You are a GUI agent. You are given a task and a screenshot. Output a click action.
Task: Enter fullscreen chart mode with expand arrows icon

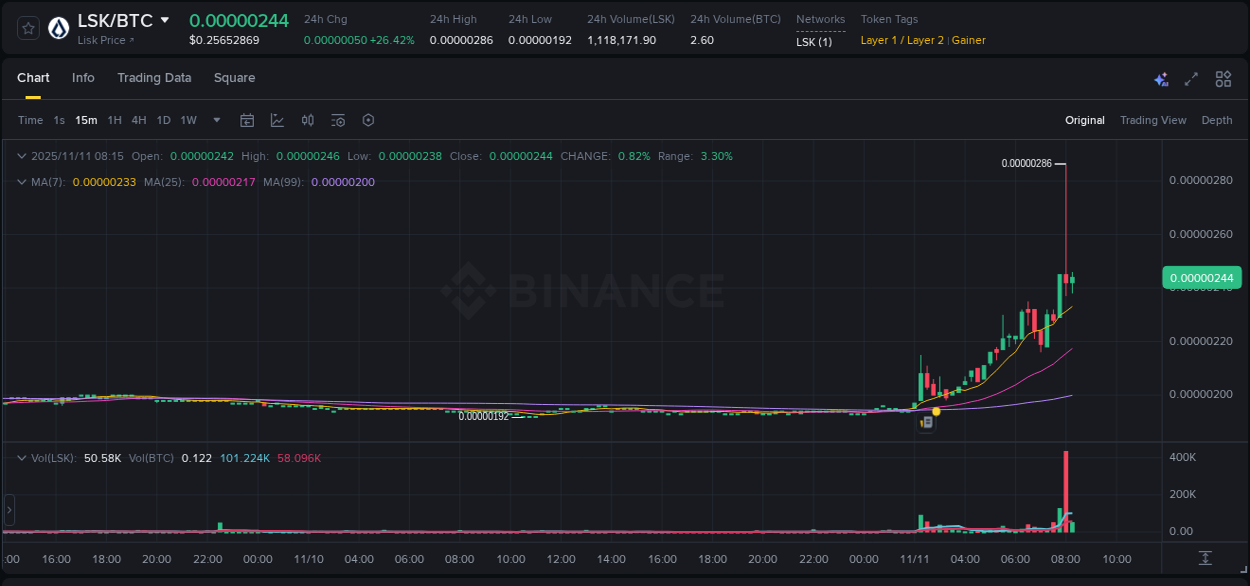point(1190,79)
